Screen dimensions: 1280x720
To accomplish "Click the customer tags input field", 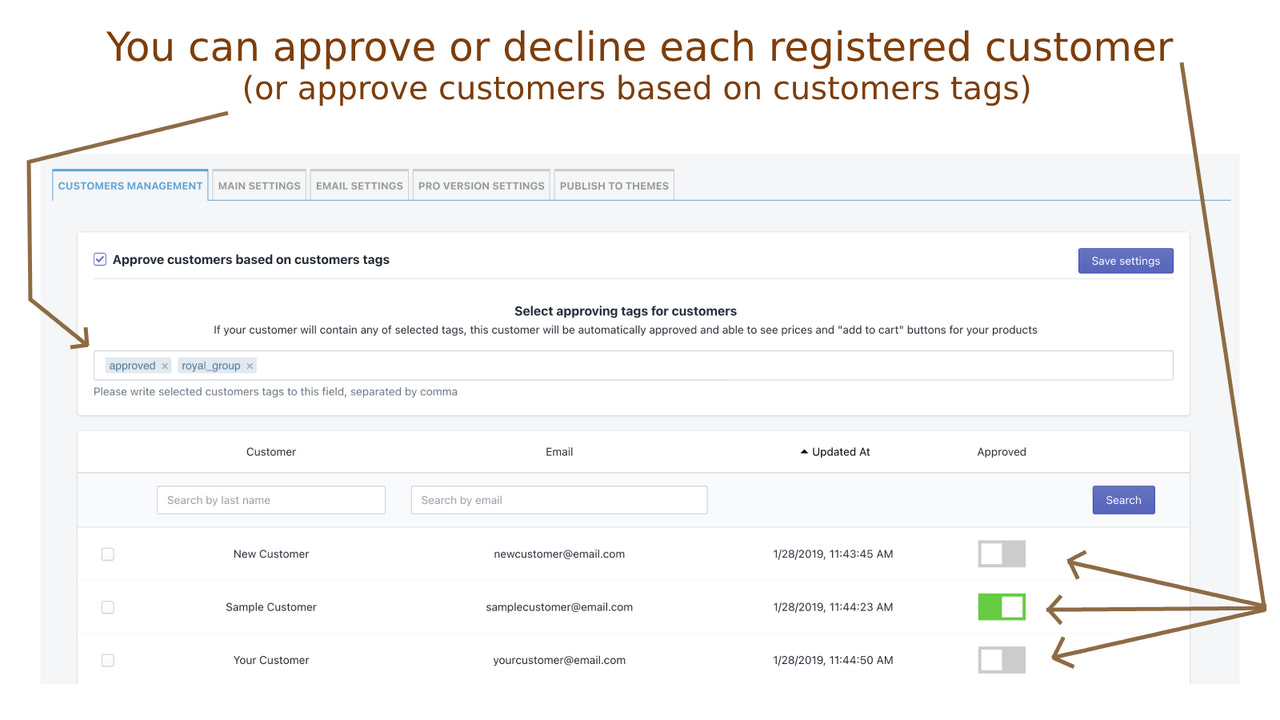I will point(700,365).
